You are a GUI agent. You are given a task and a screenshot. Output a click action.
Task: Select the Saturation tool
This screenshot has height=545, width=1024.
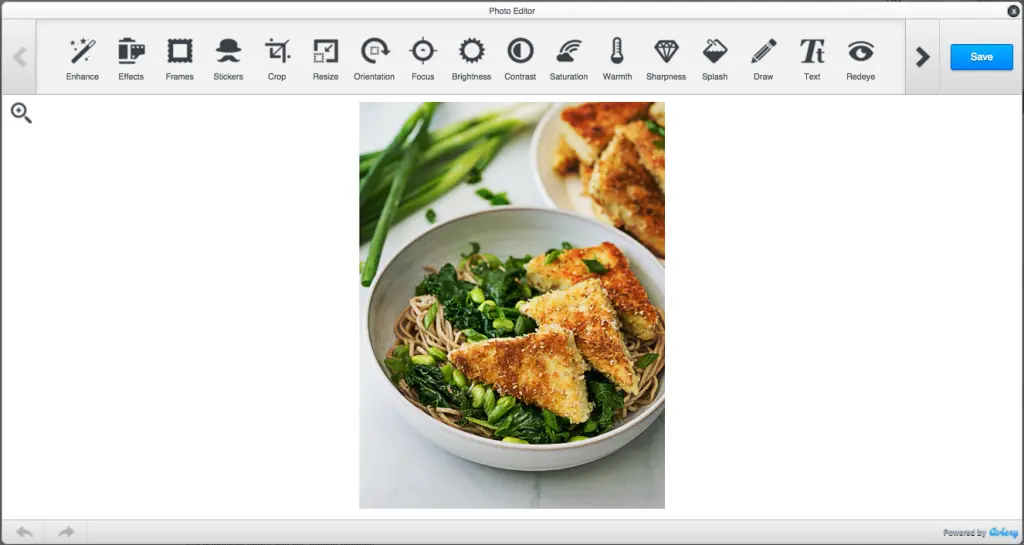(x=569, y=59)
